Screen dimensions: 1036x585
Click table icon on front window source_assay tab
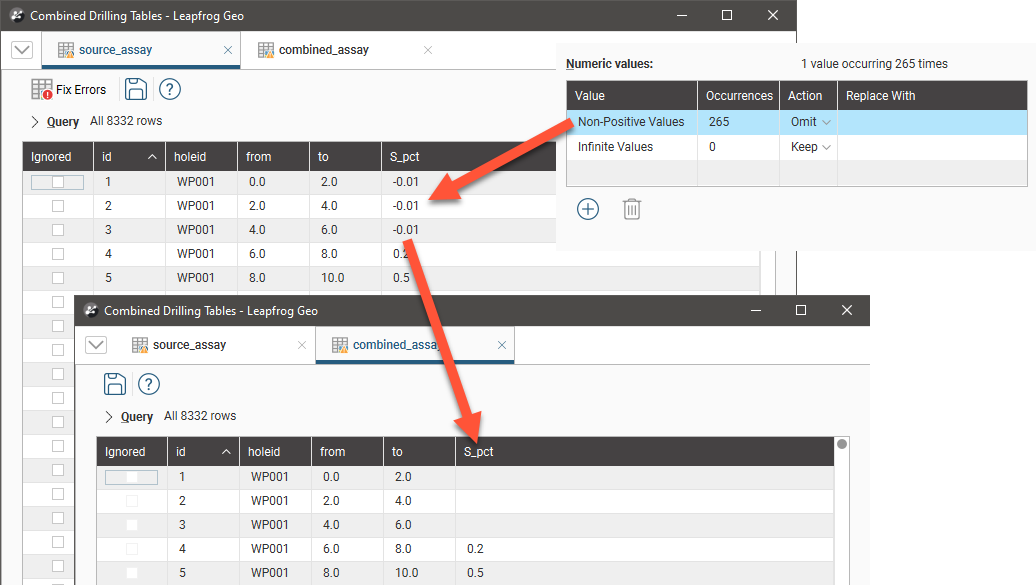(140, 345)
